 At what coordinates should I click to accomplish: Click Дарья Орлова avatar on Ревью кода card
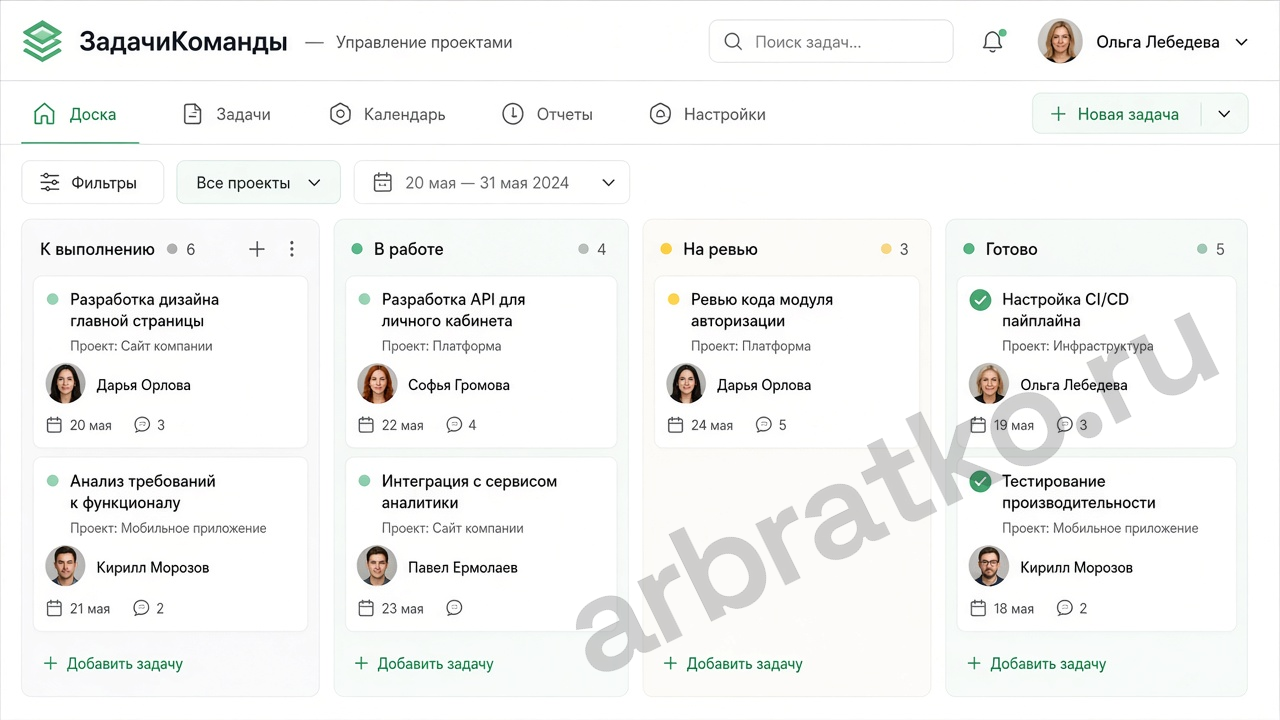pyautogui.click(x=687, y=384)
